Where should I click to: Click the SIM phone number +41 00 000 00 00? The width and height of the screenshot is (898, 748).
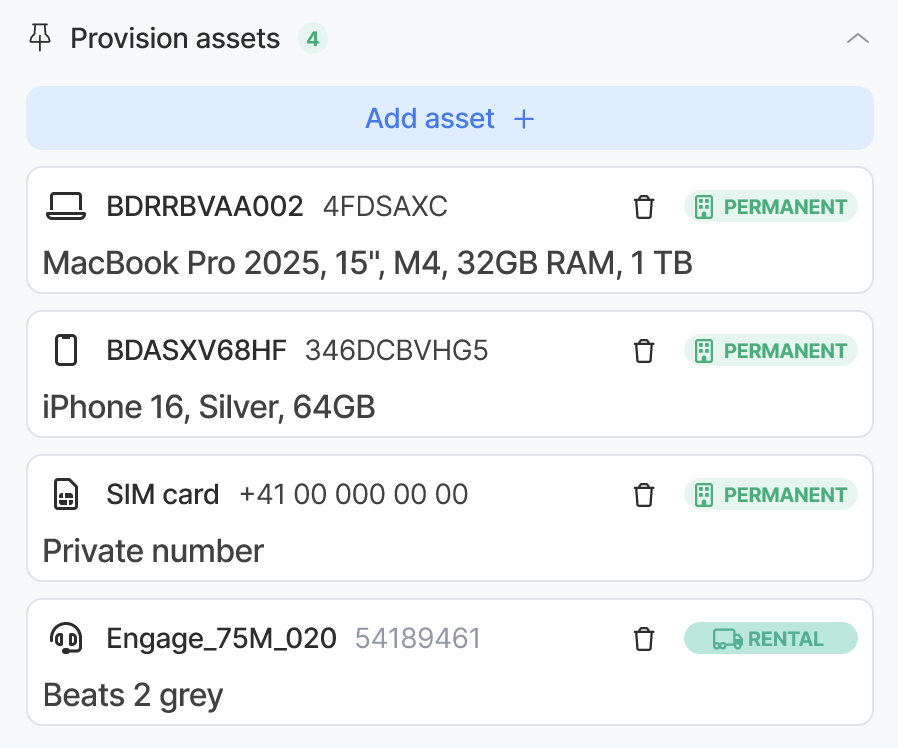click(353, 495)
